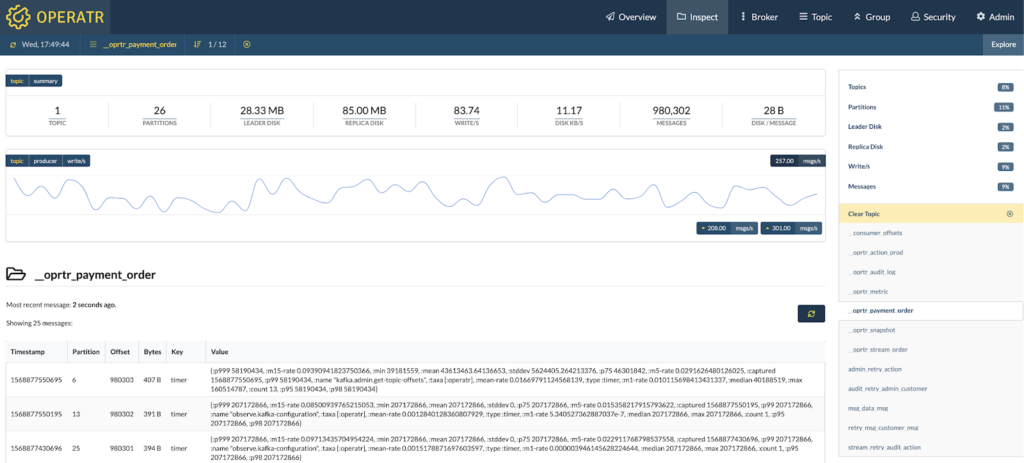1024x463 pixels.
Task: Click the 257.00 msgs/s current rate badge
Action: pos(797,161)
